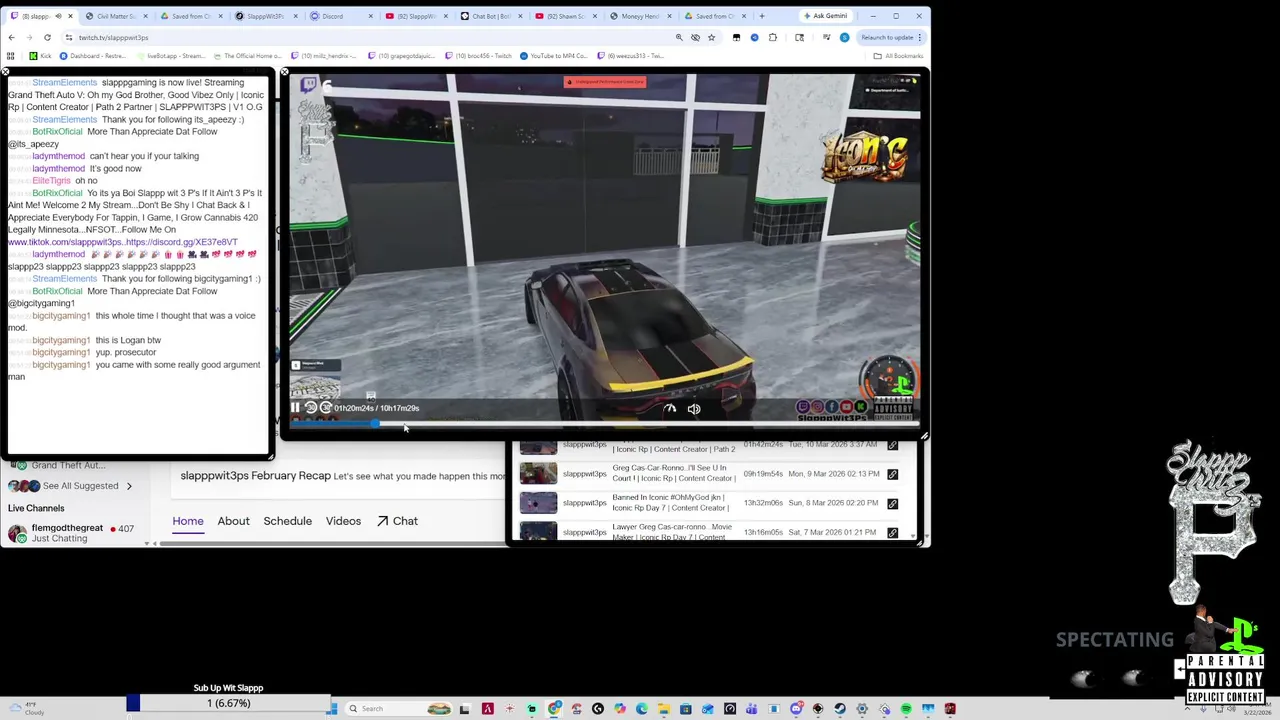1280x720 pixels.
Task: Open the pop-out Chat link
Action: pyautogui.click(x=397, y=521)
